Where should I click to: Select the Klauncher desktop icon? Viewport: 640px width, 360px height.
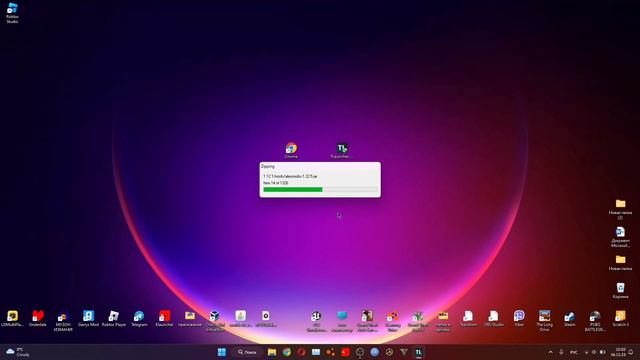pyautogui.click(x=164, y=318)
